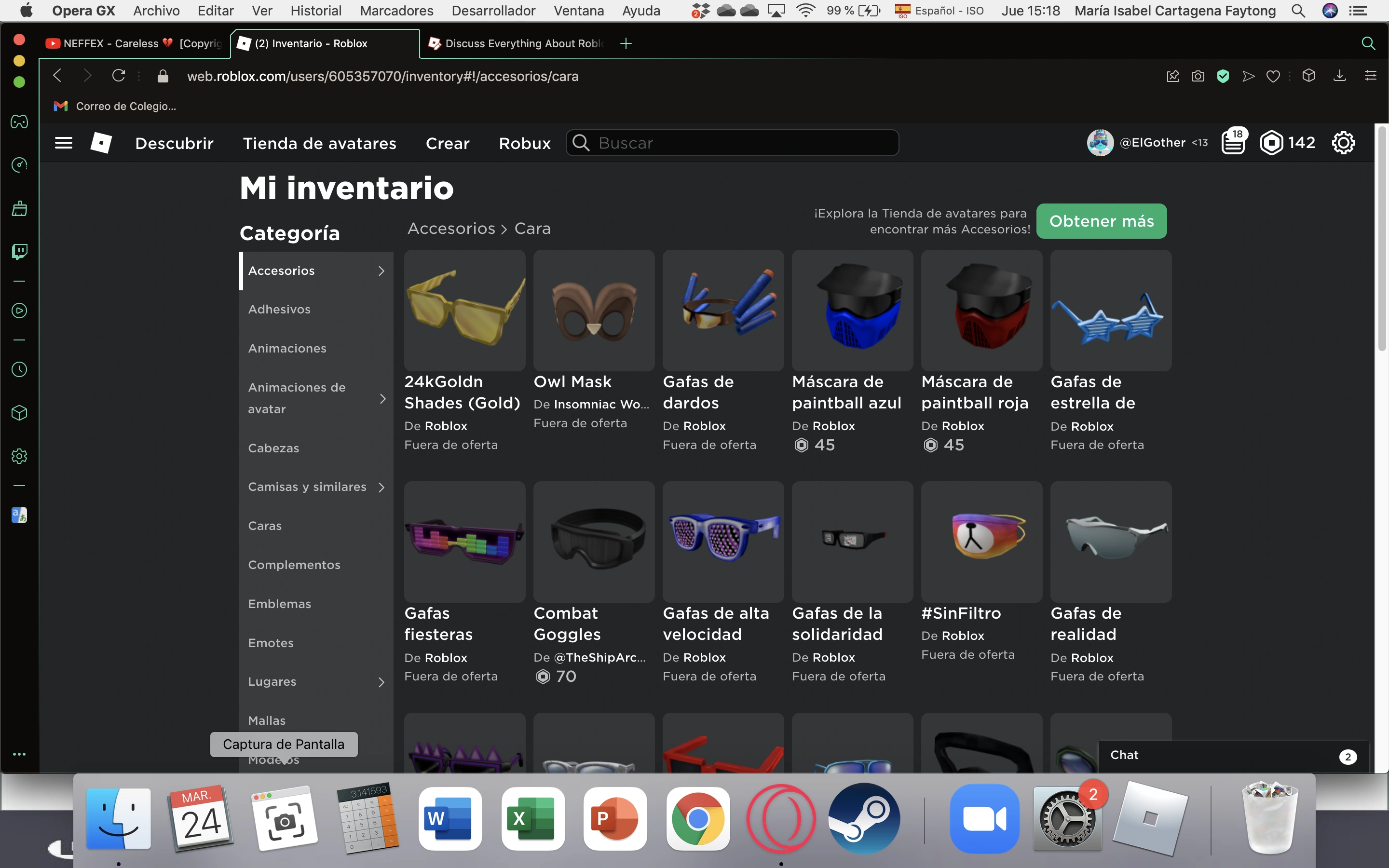The image size is (1389, 868).
Task: Expand Animaciones de avatar submenu
Action: pos(382,398)
